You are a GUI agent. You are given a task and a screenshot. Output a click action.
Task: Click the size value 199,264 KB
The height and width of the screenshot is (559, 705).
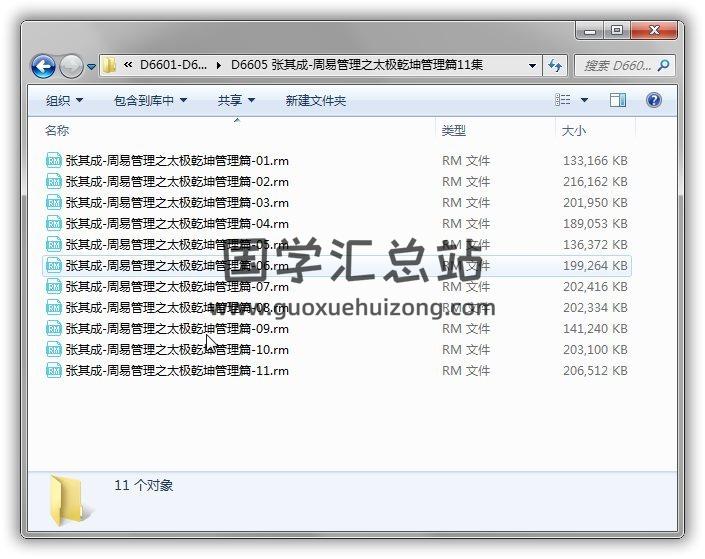(x=595, y=266)
